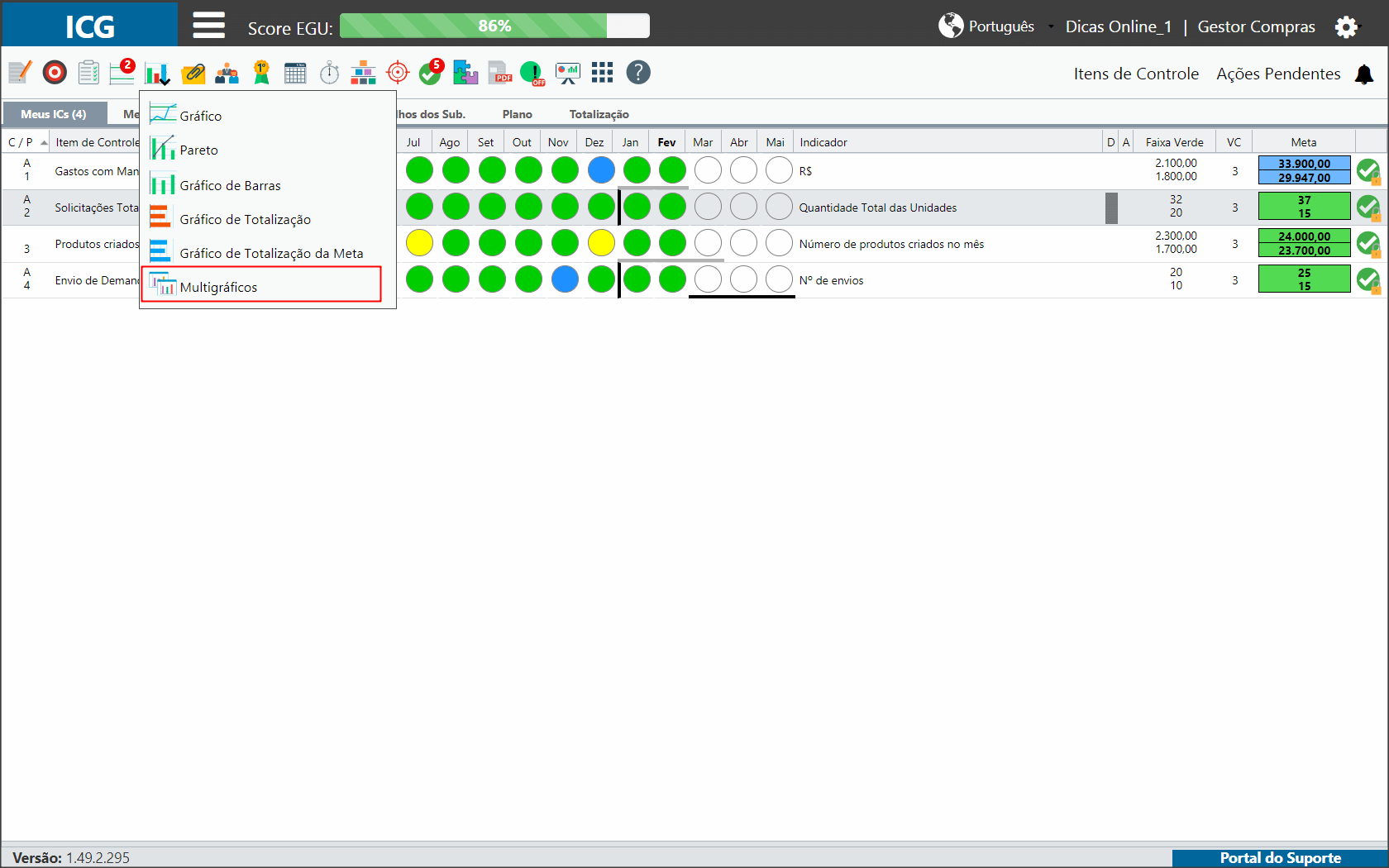1389x868 pixels.
Task: Open the hamburger main menu
Action: (x=208, y=26)
